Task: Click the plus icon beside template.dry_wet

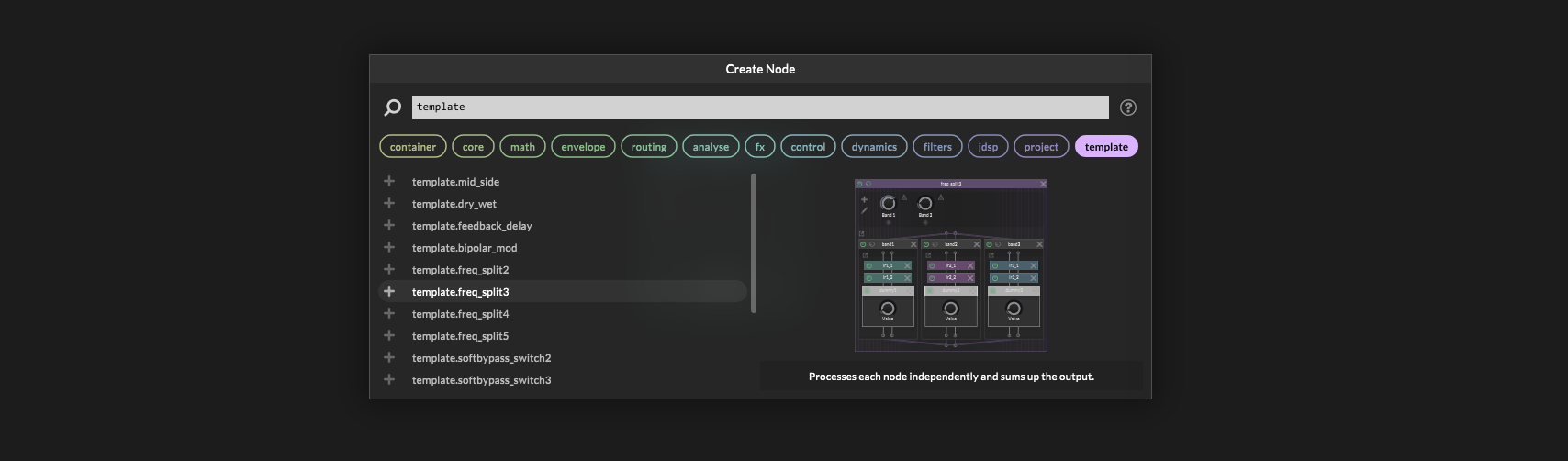Action: point(389,203)
